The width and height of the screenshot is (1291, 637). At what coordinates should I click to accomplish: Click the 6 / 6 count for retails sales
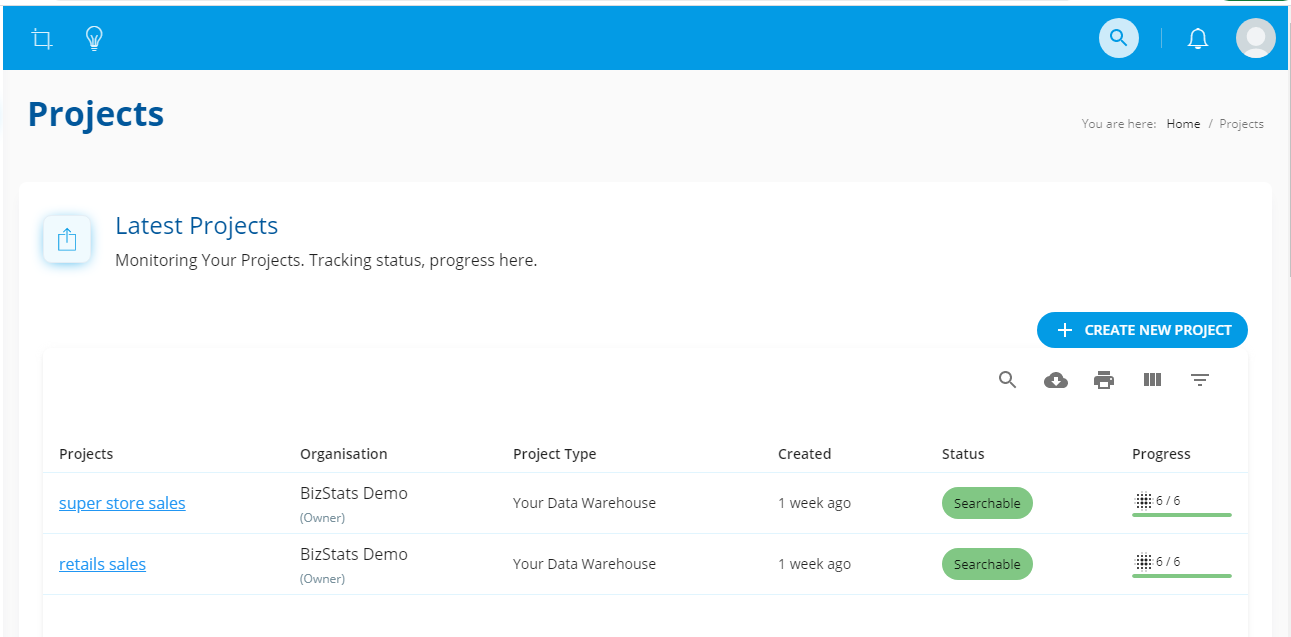coord(1168,562)
